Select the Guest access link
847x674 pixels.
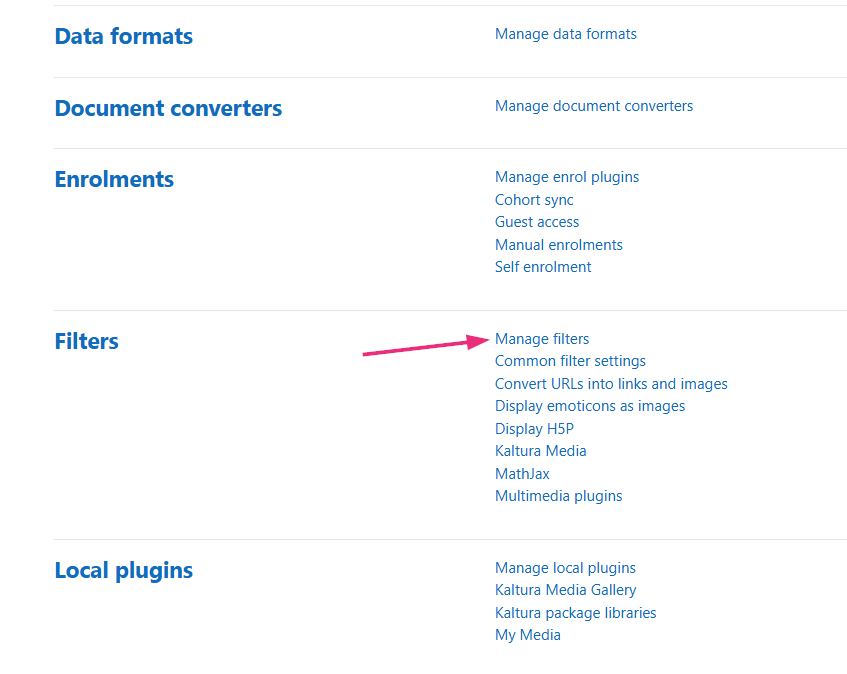[537, 222]
